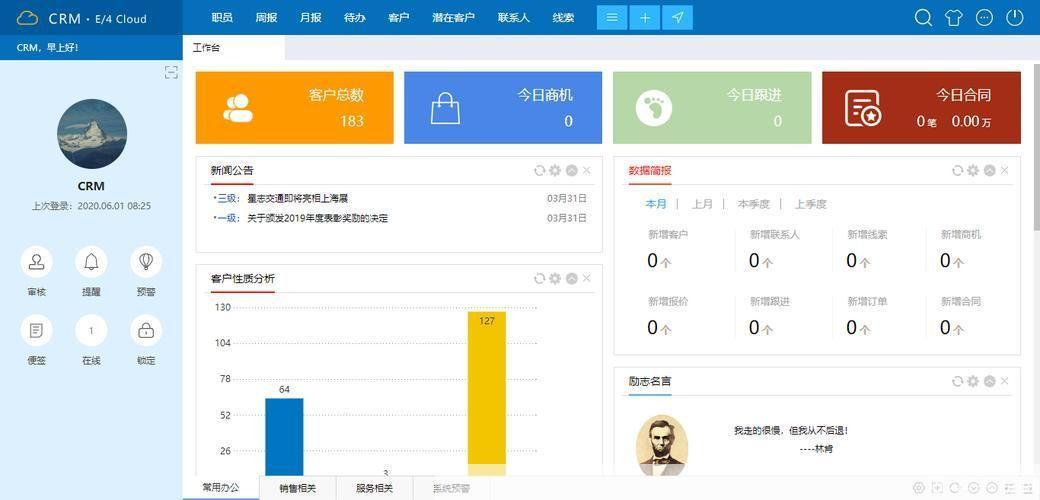
Task: Select 本季度 in the data briefing
Action: (x=753, y=204)
